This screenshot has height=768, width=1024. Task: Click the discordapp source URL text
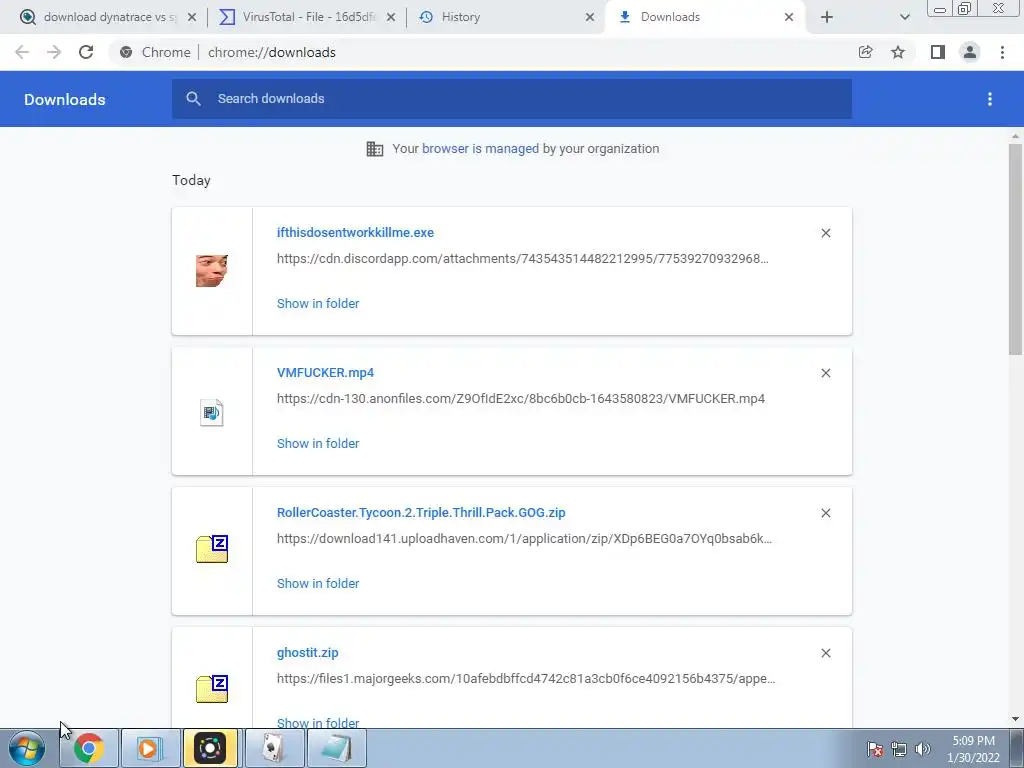tap(522, 259)
